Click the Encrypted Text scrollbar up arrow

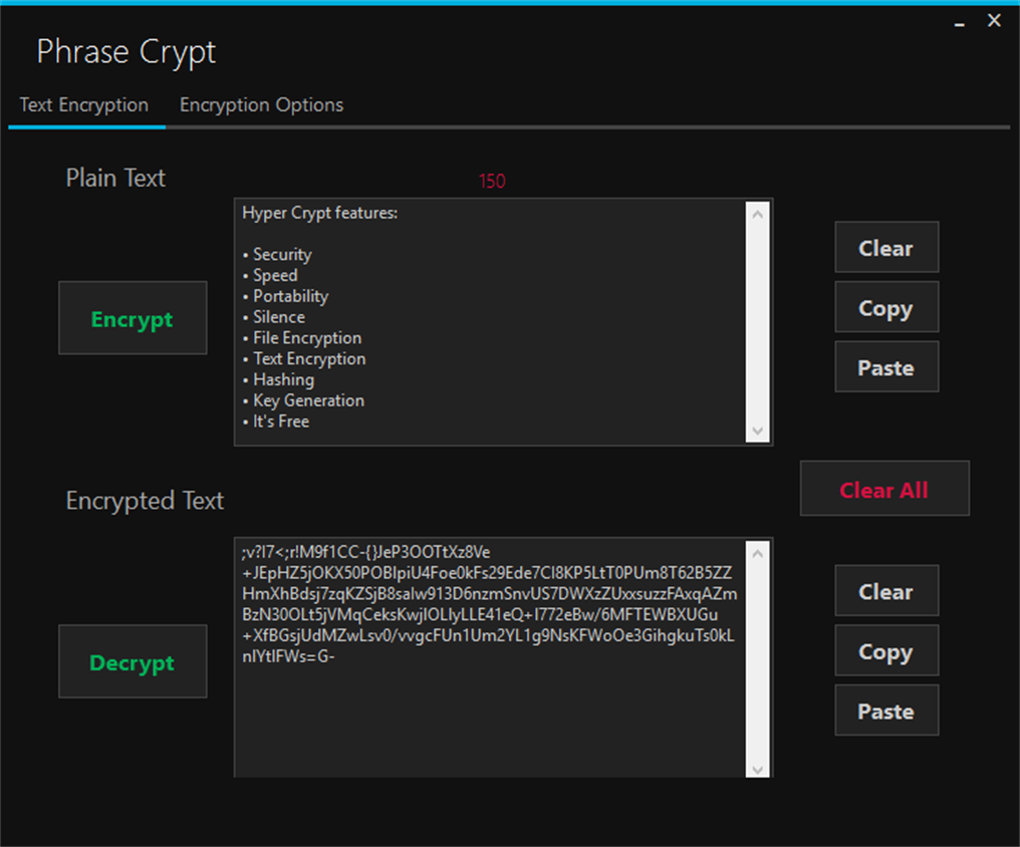click(x=757, y=553)
